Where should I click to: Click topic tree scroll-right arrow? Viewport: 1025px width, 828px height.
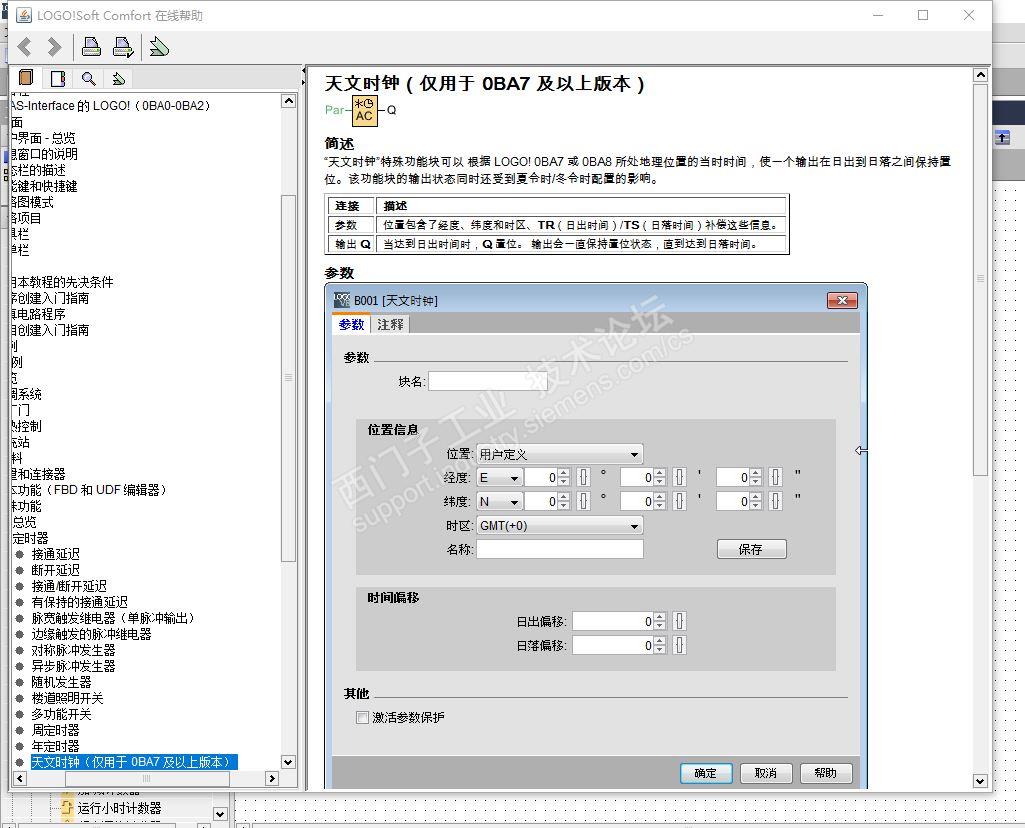tap(272, 778)
